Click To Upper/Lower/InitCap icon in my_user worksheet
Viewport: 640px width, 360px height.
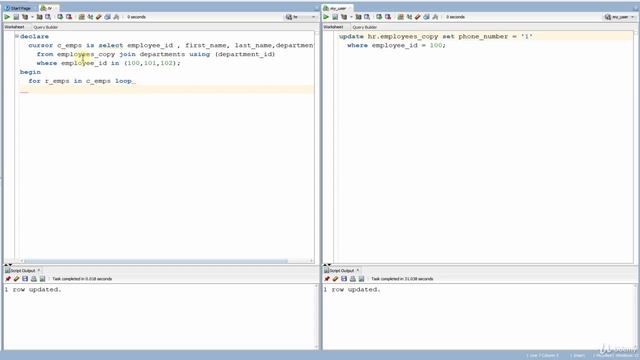tap(409, 17)
